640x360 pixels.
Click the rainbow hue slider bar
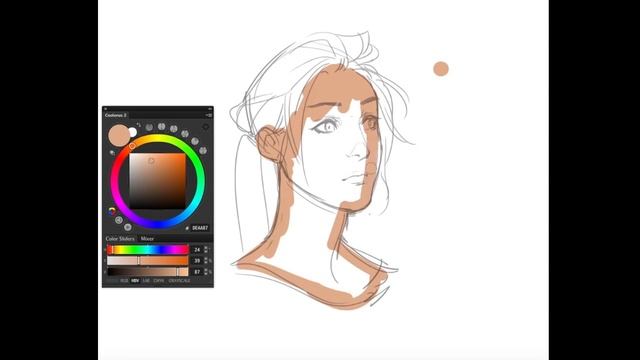click(148, 250)
